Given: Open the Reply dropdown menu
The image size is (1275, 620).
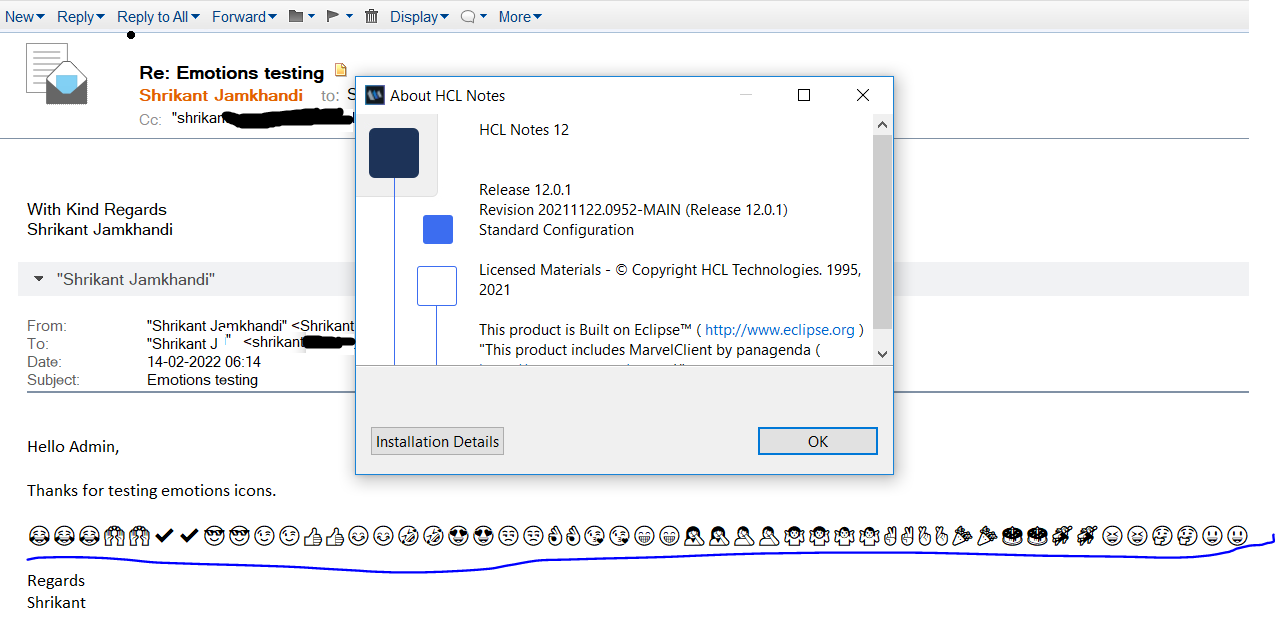Looking at the screenshot, I should [x=81, y=16].
